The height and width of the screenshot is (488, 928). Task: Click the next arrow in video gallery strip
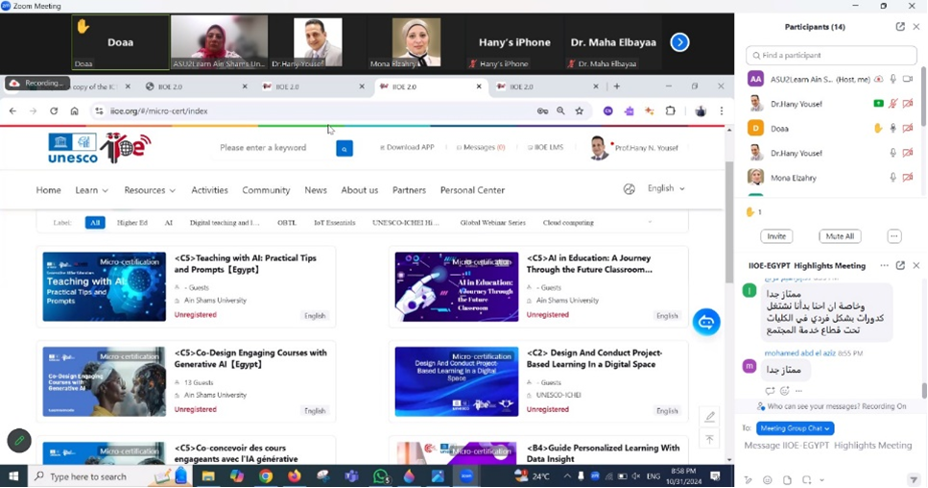click(x=679, y=42)
